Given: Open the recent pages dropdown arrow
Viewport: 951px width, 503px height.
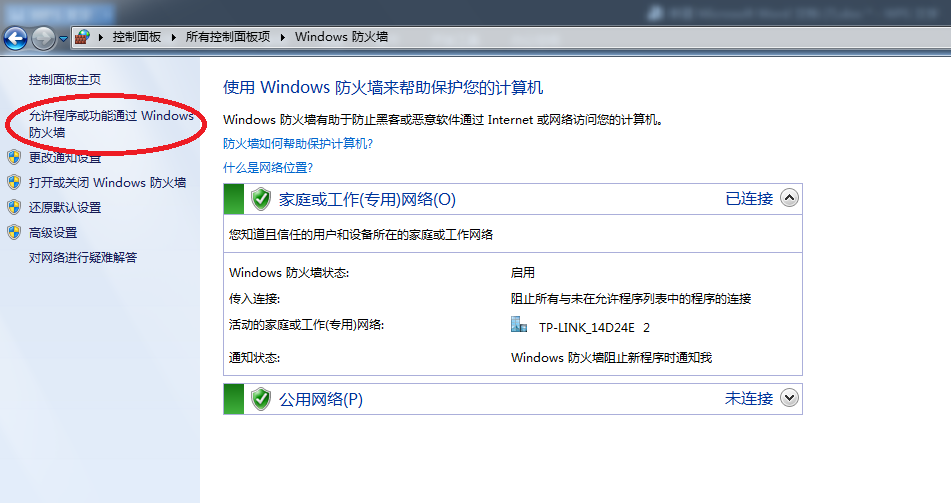Looking at the screenshot, I should [x=64, y=39].
